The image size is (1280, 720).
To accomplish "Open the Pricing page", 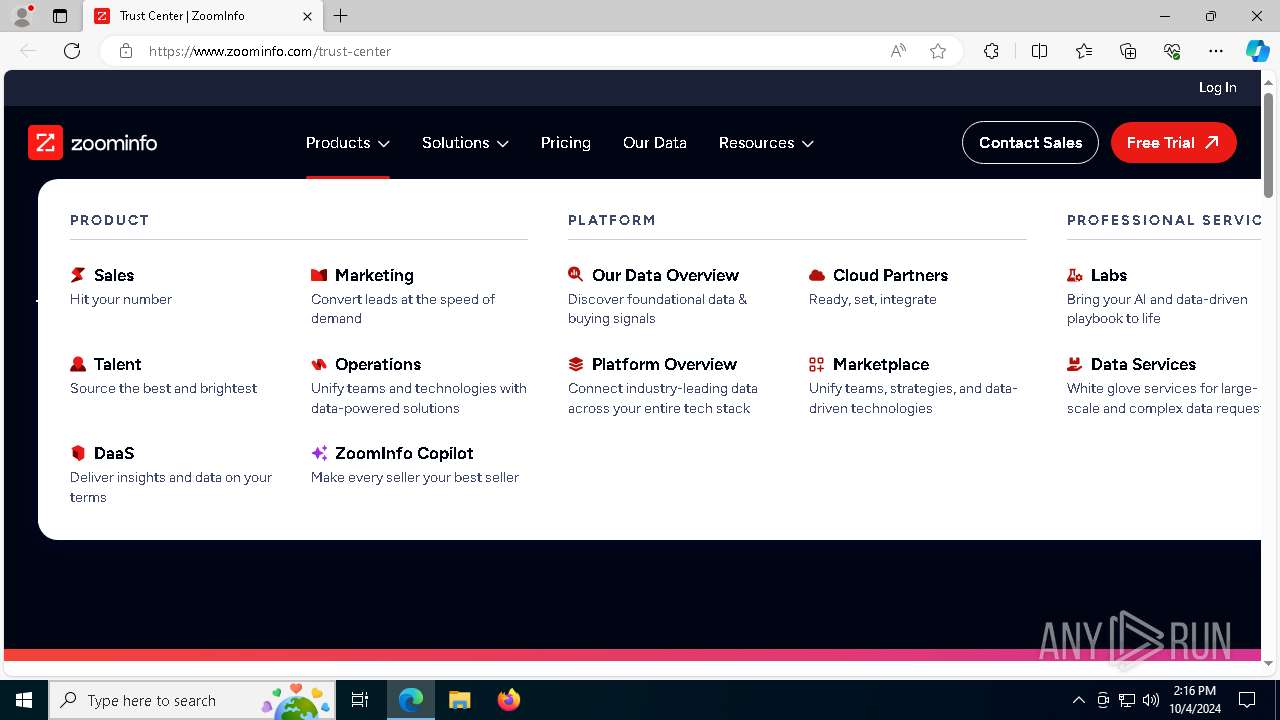I will point(566,143).
